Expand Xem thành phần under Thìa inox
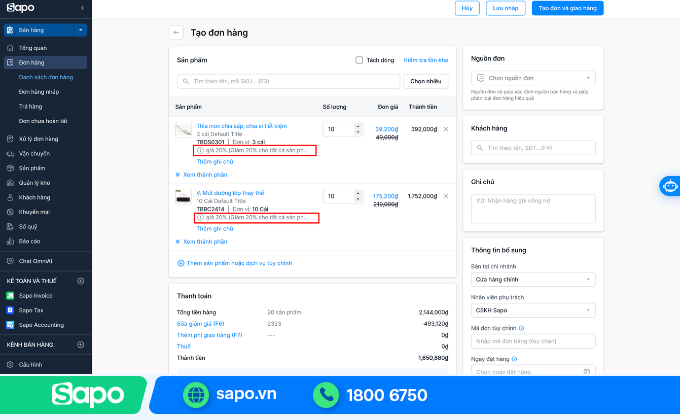Screen dimensions: 680x420 coord(202,174)
